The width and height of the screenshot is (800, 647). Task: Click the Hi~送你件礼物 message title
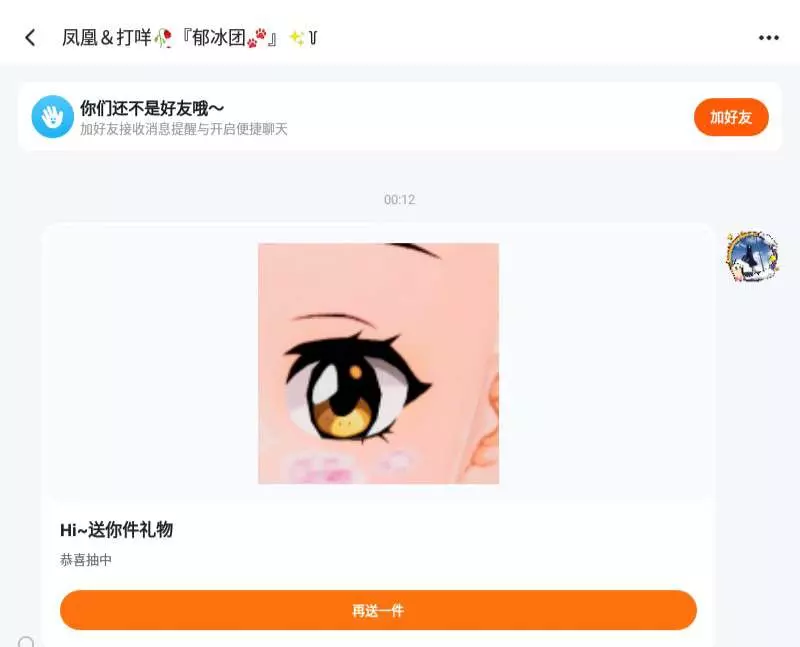pyautogui.click(x=116, y=530)
